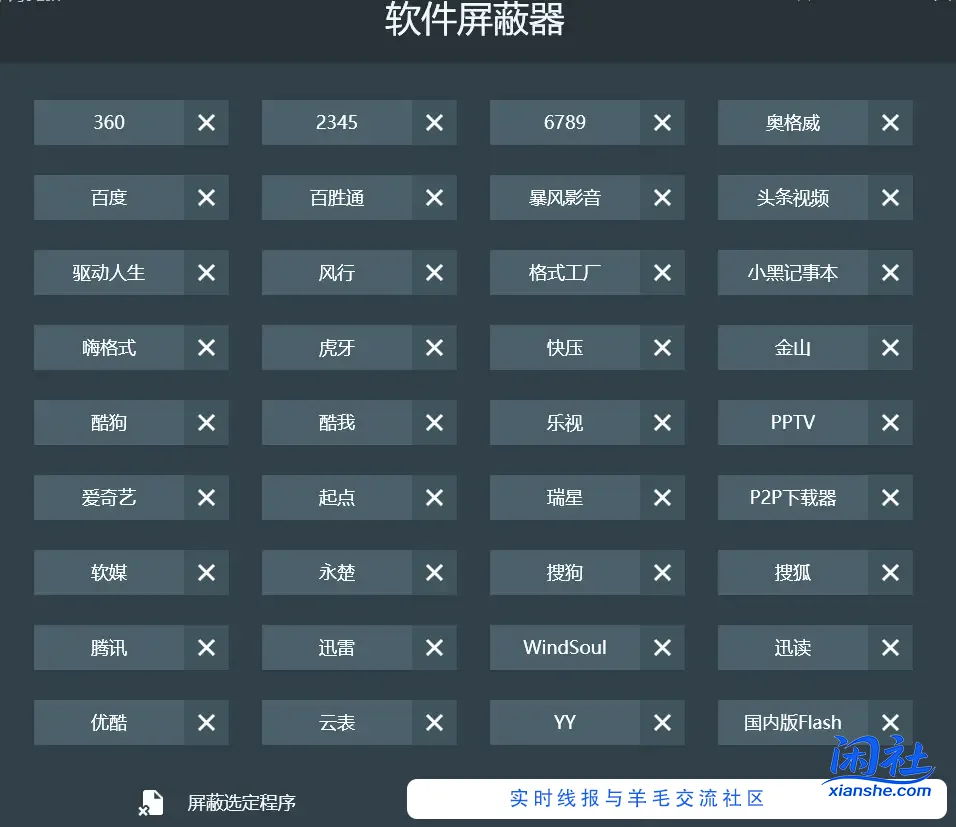Remove 迅雷 using its X icon
956x827 pixels.
pos(434,647)
